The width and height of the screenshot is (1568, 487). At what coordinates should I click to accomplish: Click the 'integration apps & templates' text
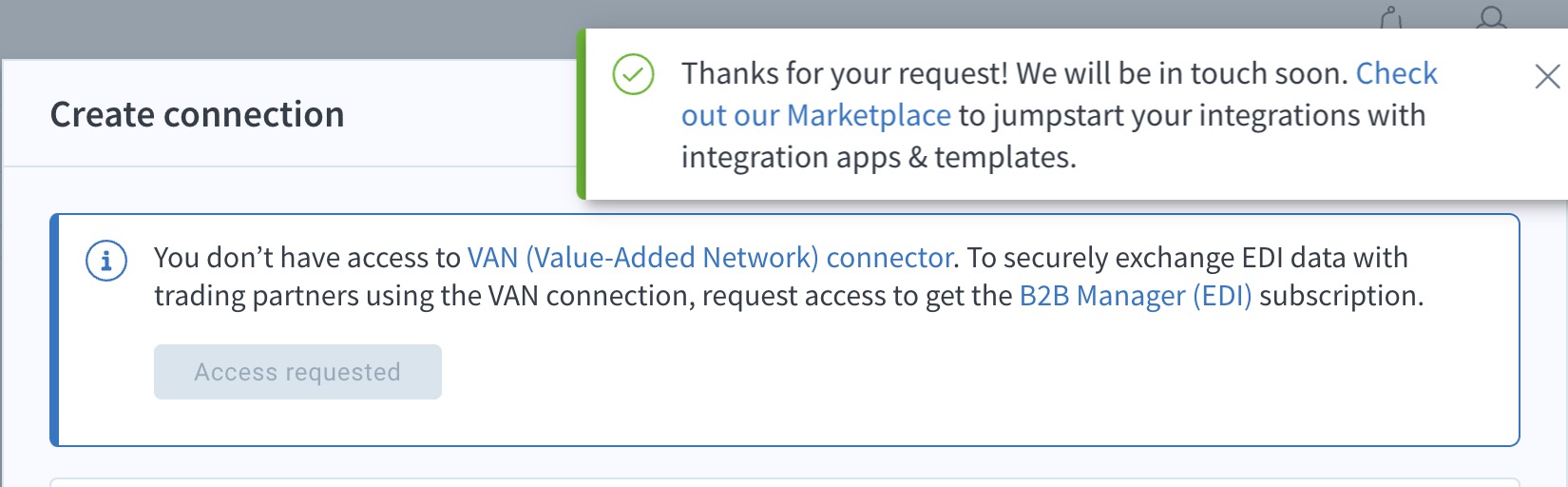click(879, 157)
